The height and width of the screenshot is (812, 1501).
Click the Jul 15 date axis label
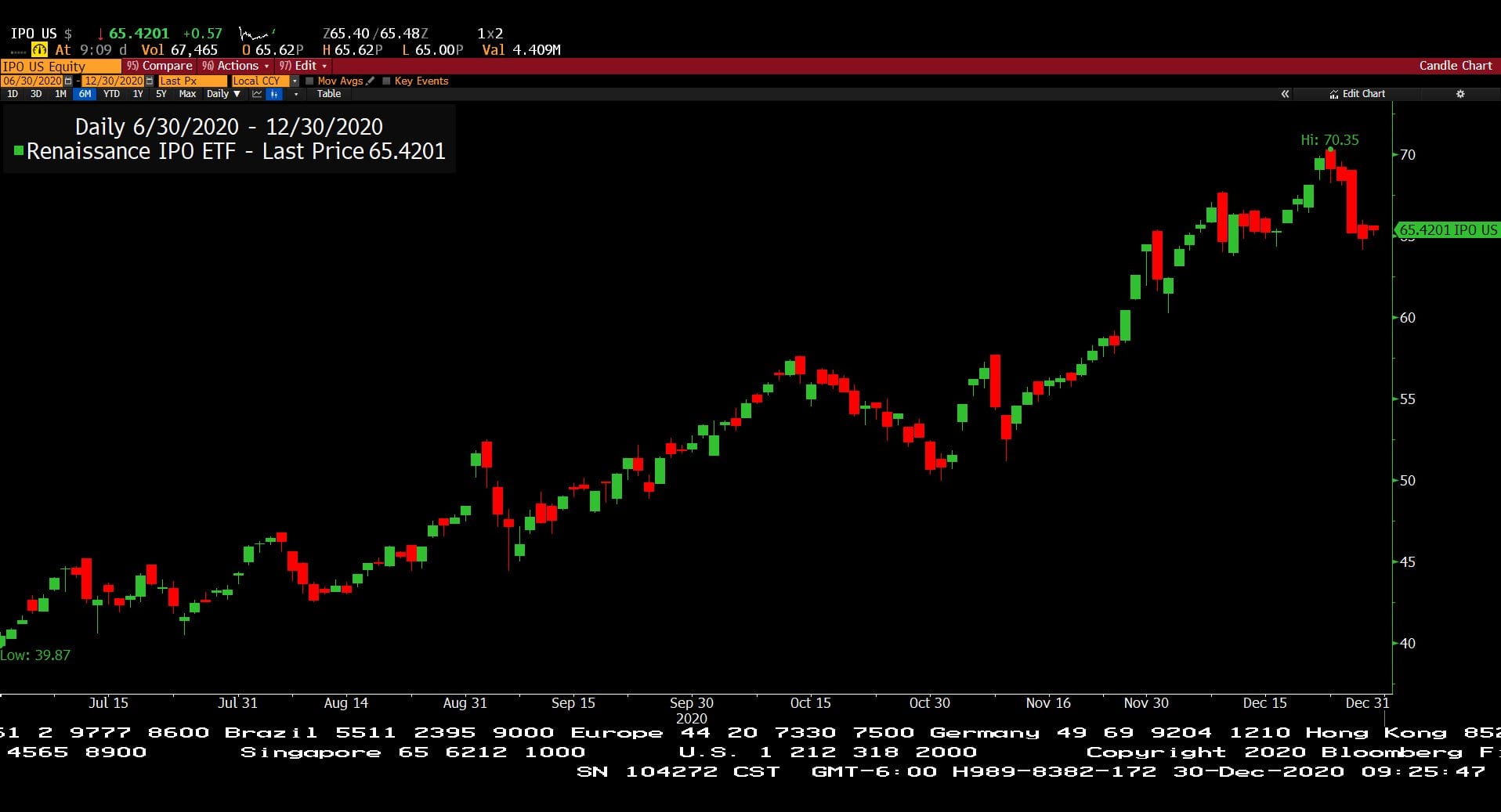pos(108,703)
